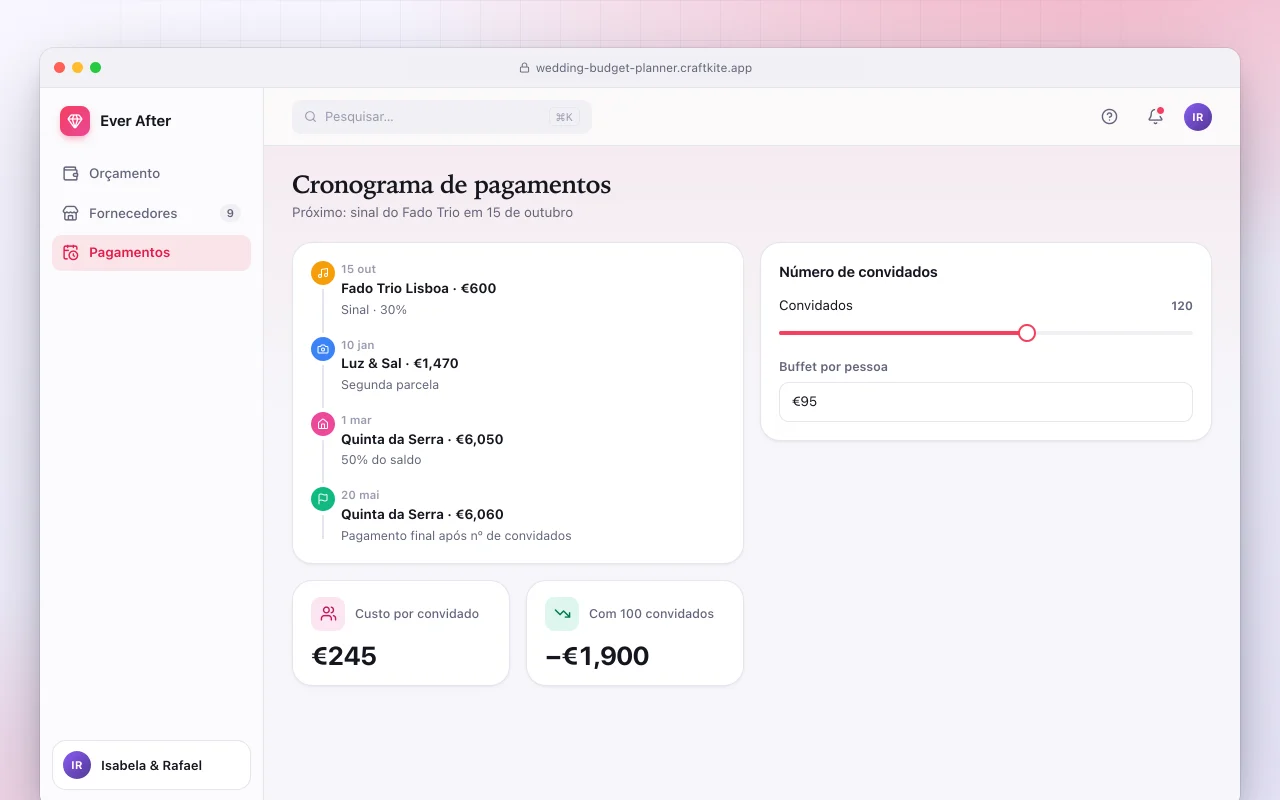This screenshot has height=800, width=1280.
Task: Click the Fornecedores count badge 9
Action: click(230, 213)
